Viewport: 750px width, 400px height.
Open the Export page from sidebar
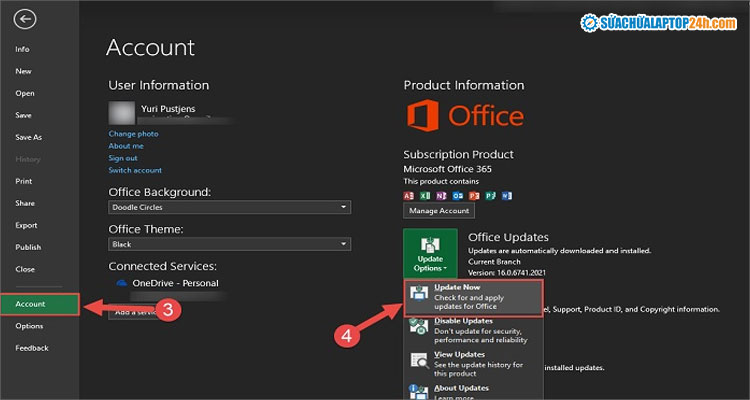coord(27,225)
